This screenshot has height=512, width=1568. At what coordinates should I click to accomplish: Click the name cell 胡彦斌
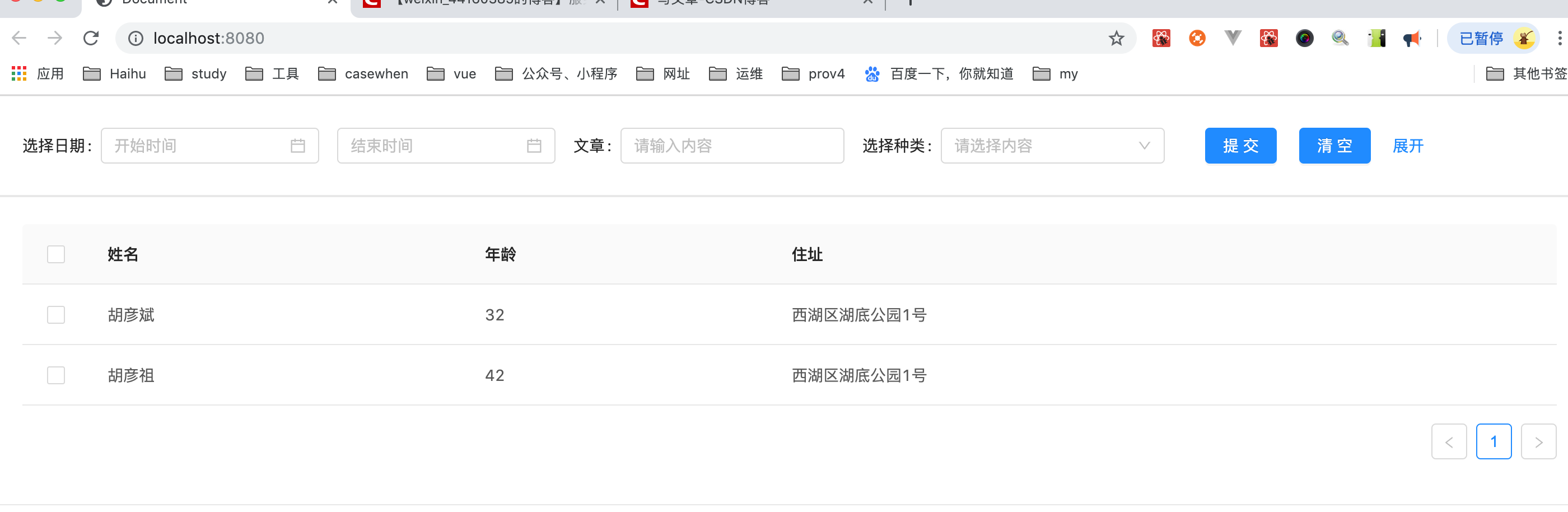pyautogui.click(x=131, y=314)
